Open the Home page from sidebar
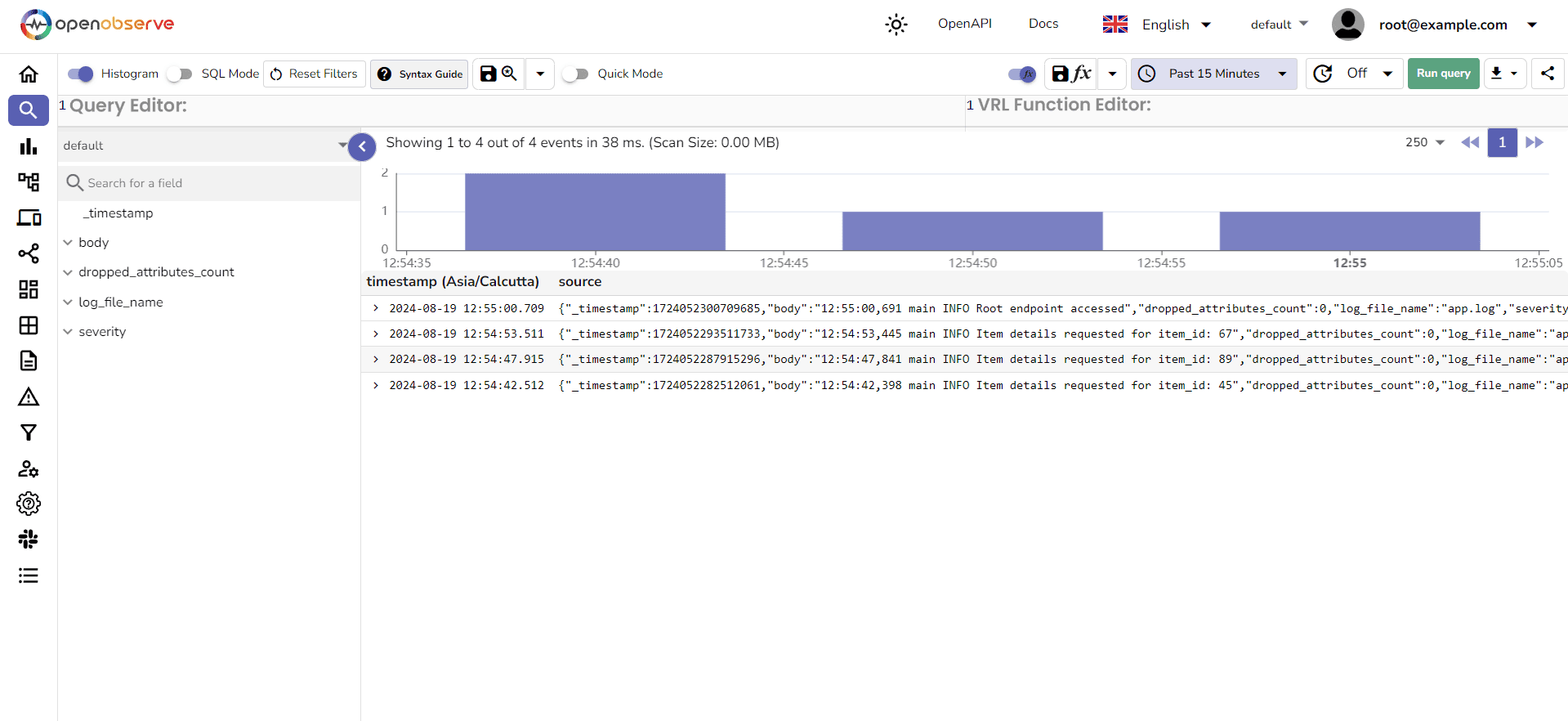Viewport: 1568px width, 721px height. [x=29, y=74]
